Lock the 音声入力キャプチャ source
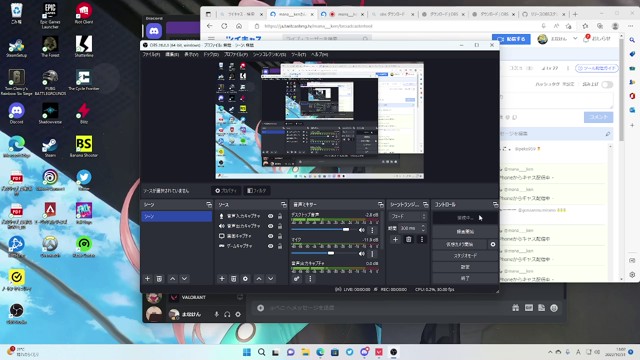Viewport: 640px width, 360px height. click(x=280, y=216)
